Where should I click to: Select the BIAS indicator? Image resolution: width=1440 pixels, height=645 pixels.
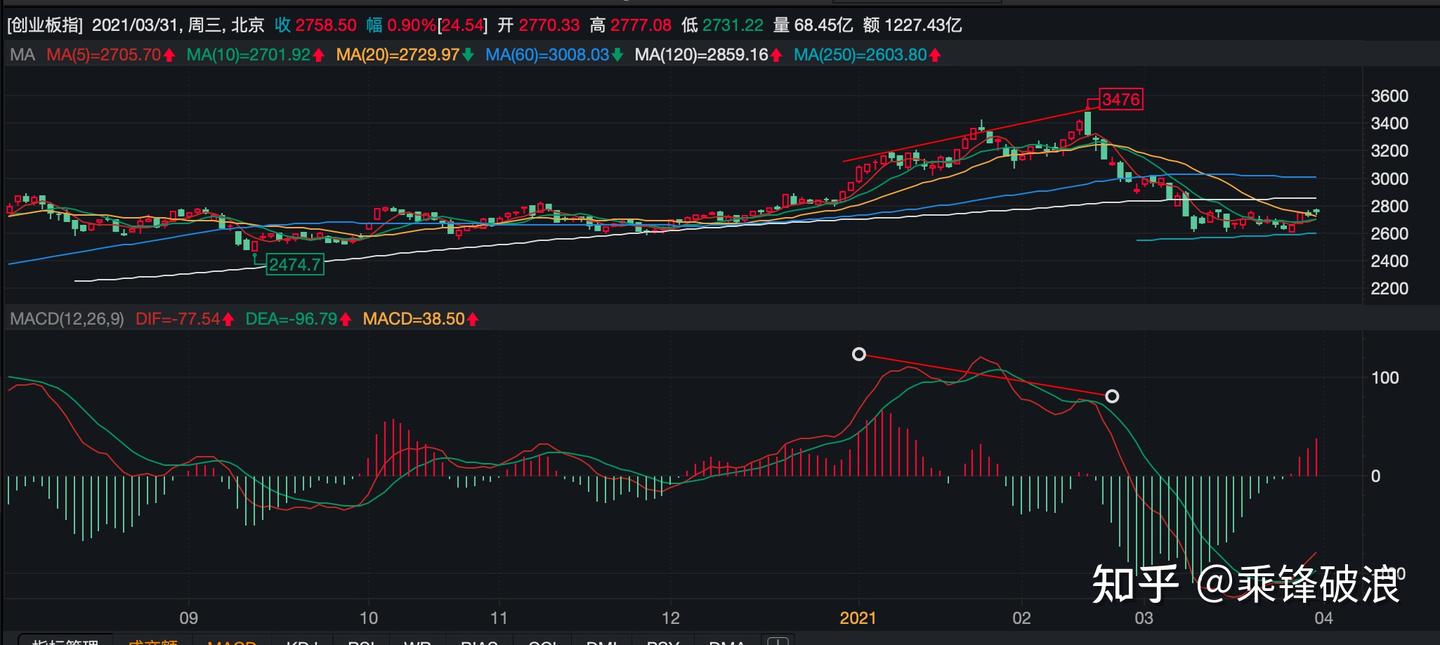coord(479,640)
